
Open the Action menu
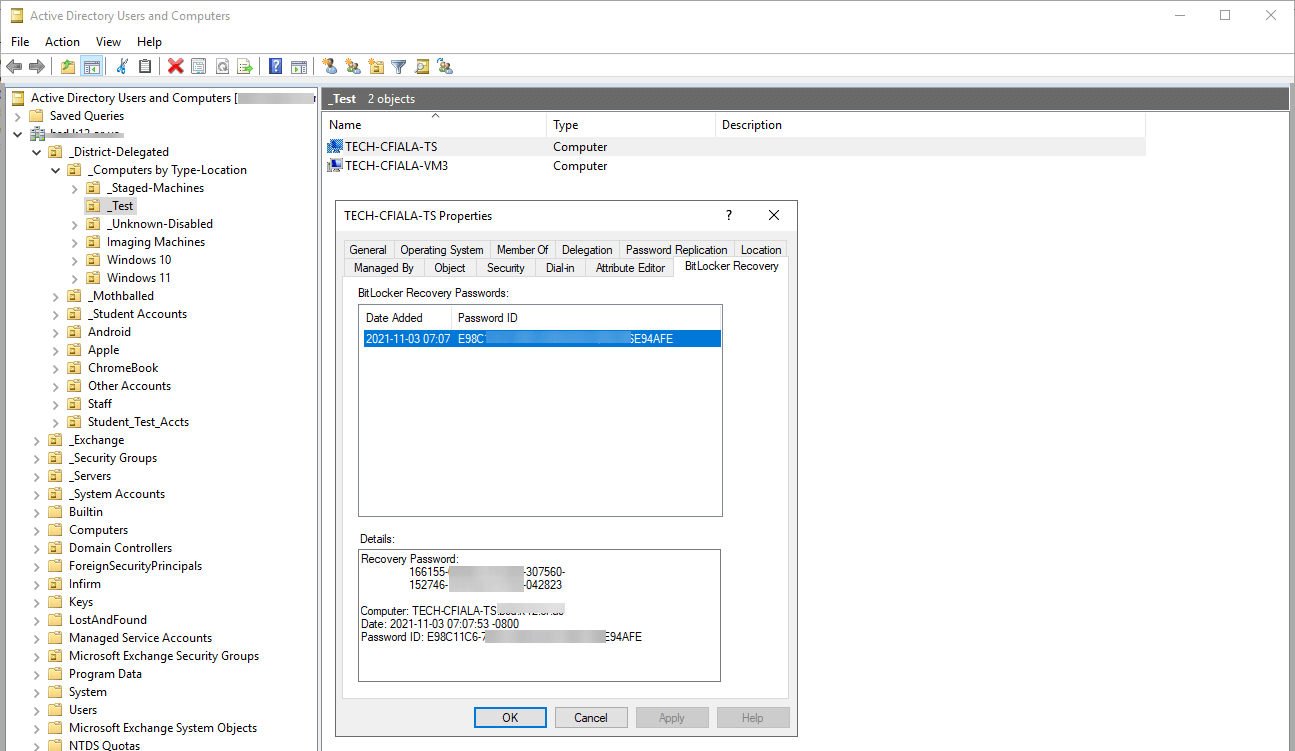click(x=62, y=41)
